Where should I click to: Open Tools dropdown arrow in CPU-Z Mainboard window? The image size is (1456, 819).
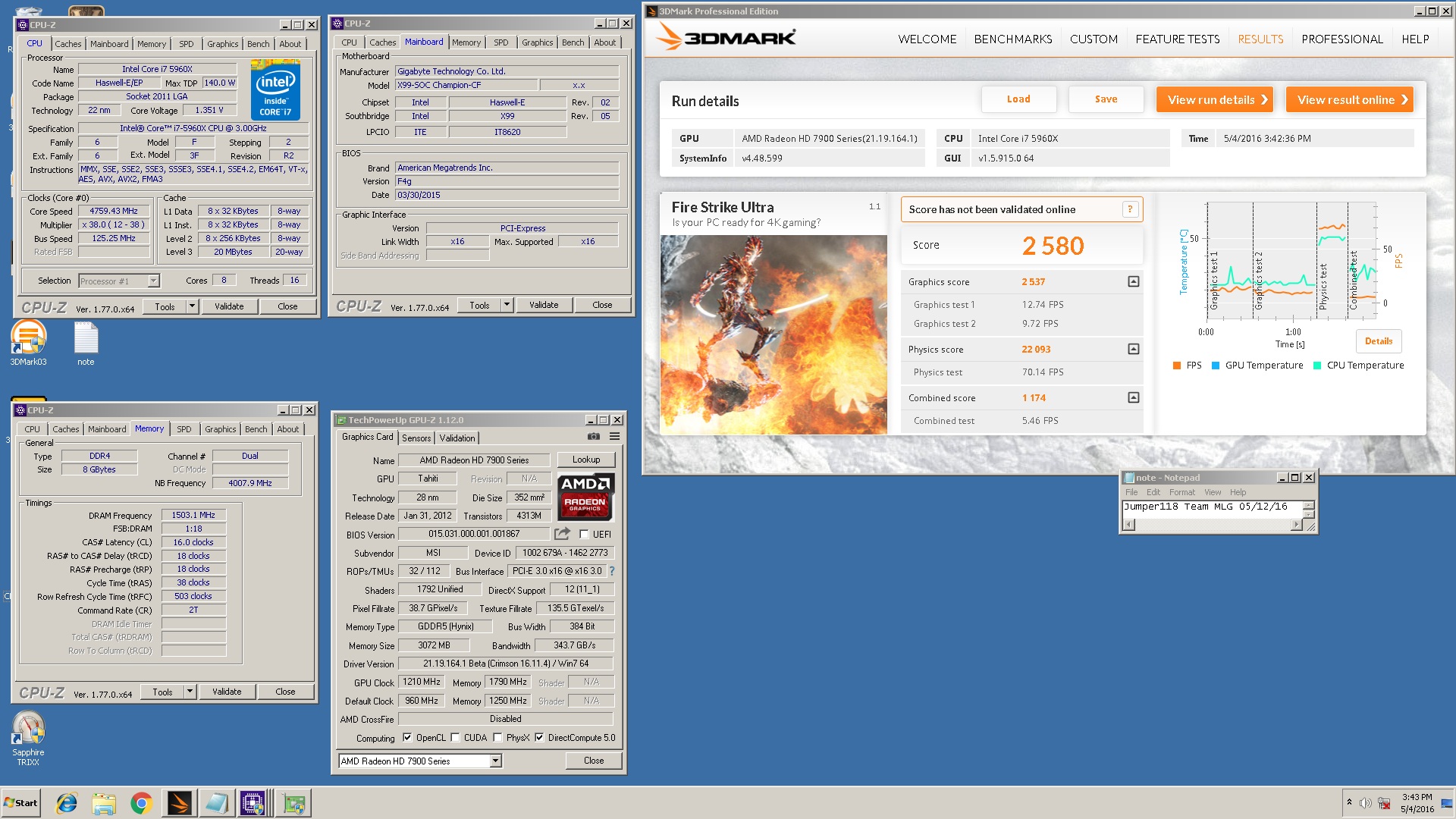[507, 305]
